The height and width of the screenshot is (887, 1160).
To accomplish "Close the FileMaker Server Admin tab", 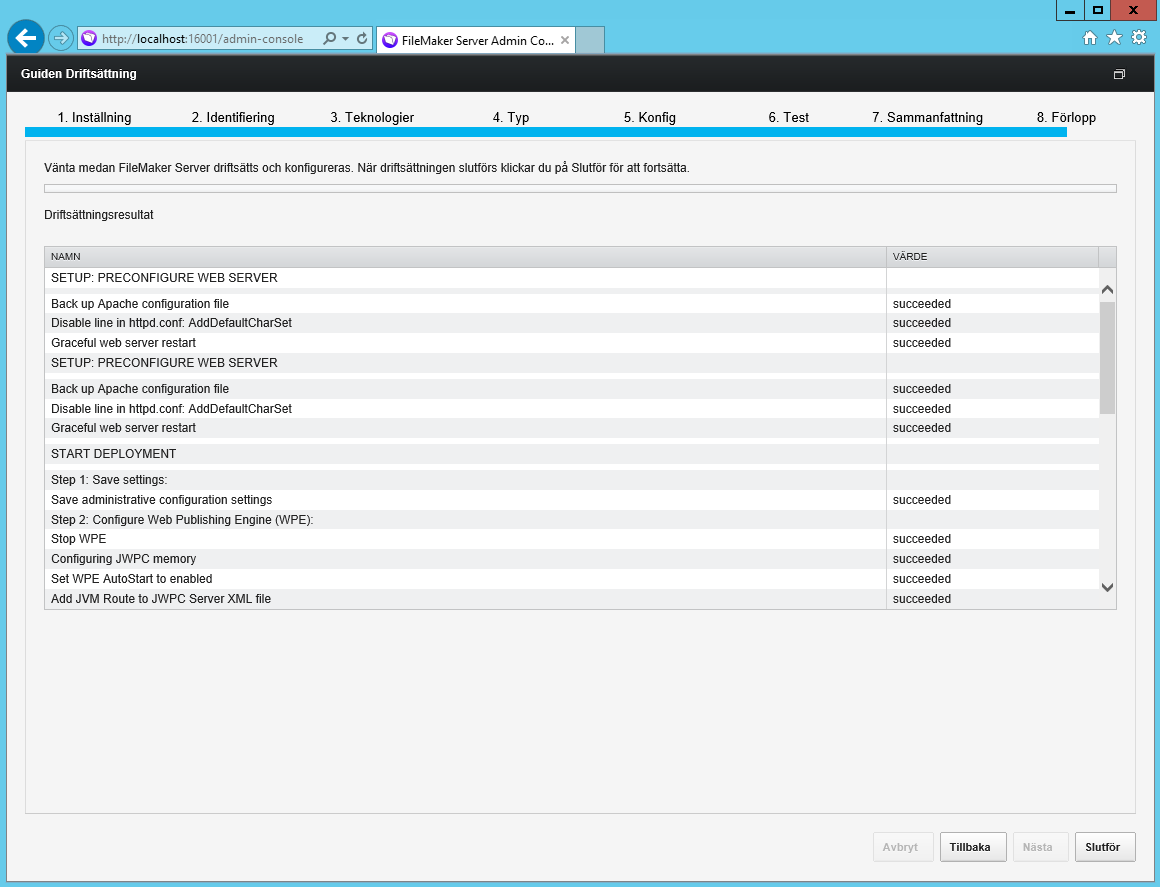I will (x=565, y=40).
